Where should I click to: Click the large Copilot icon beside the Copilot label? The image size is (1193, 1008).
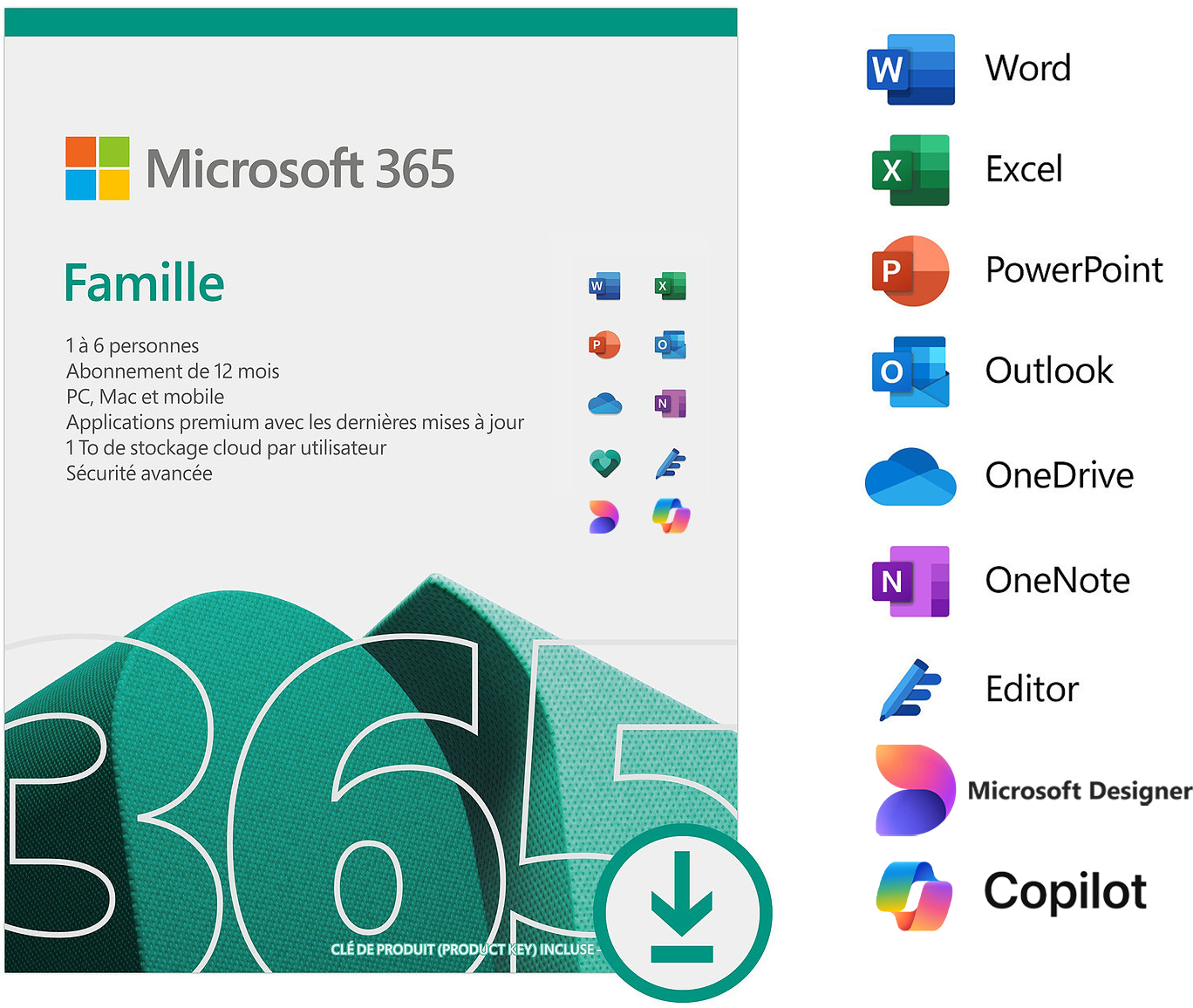(x=914, y=896)
